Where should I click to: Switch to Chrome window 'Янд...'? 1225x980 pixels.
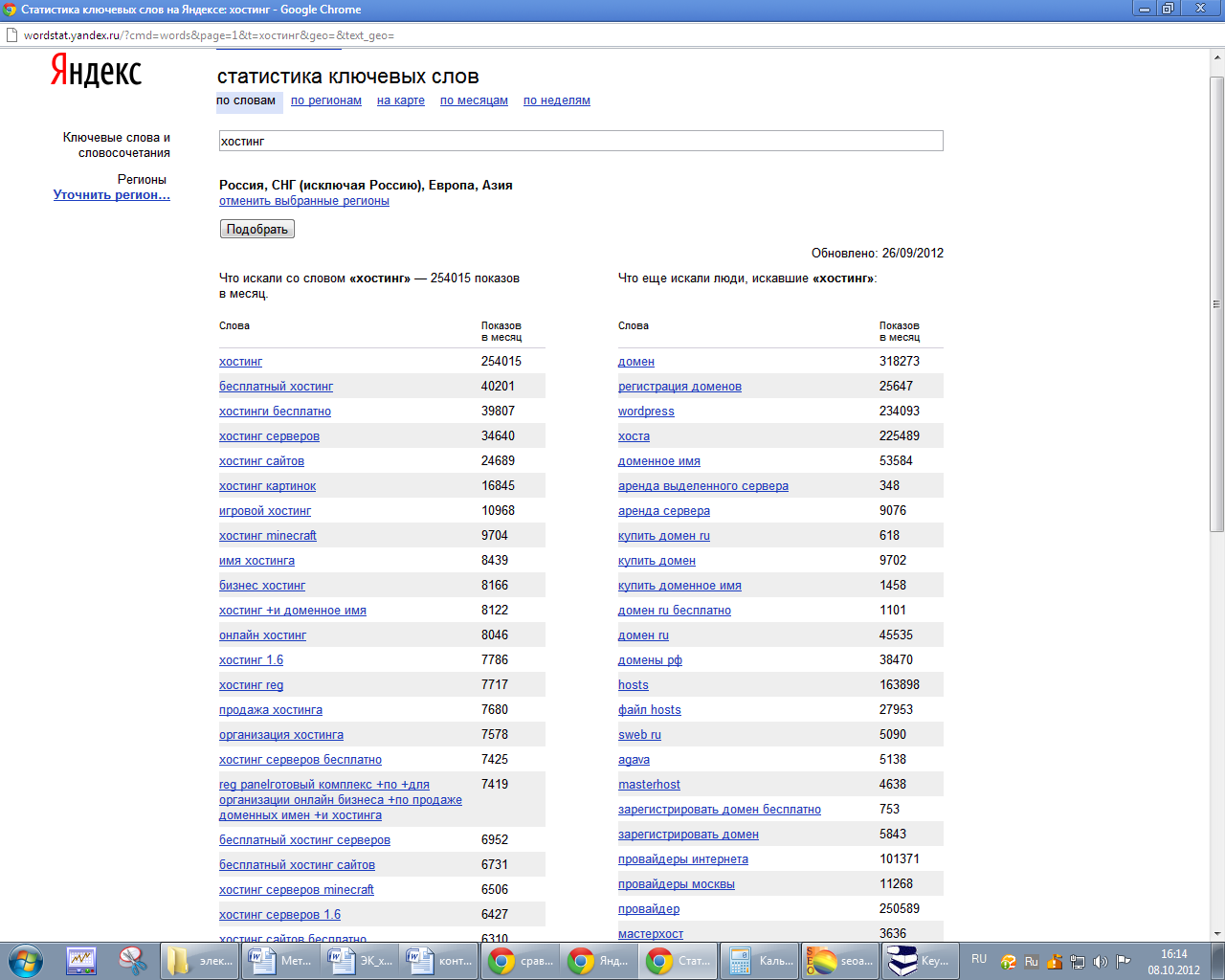tap(597, 960)
